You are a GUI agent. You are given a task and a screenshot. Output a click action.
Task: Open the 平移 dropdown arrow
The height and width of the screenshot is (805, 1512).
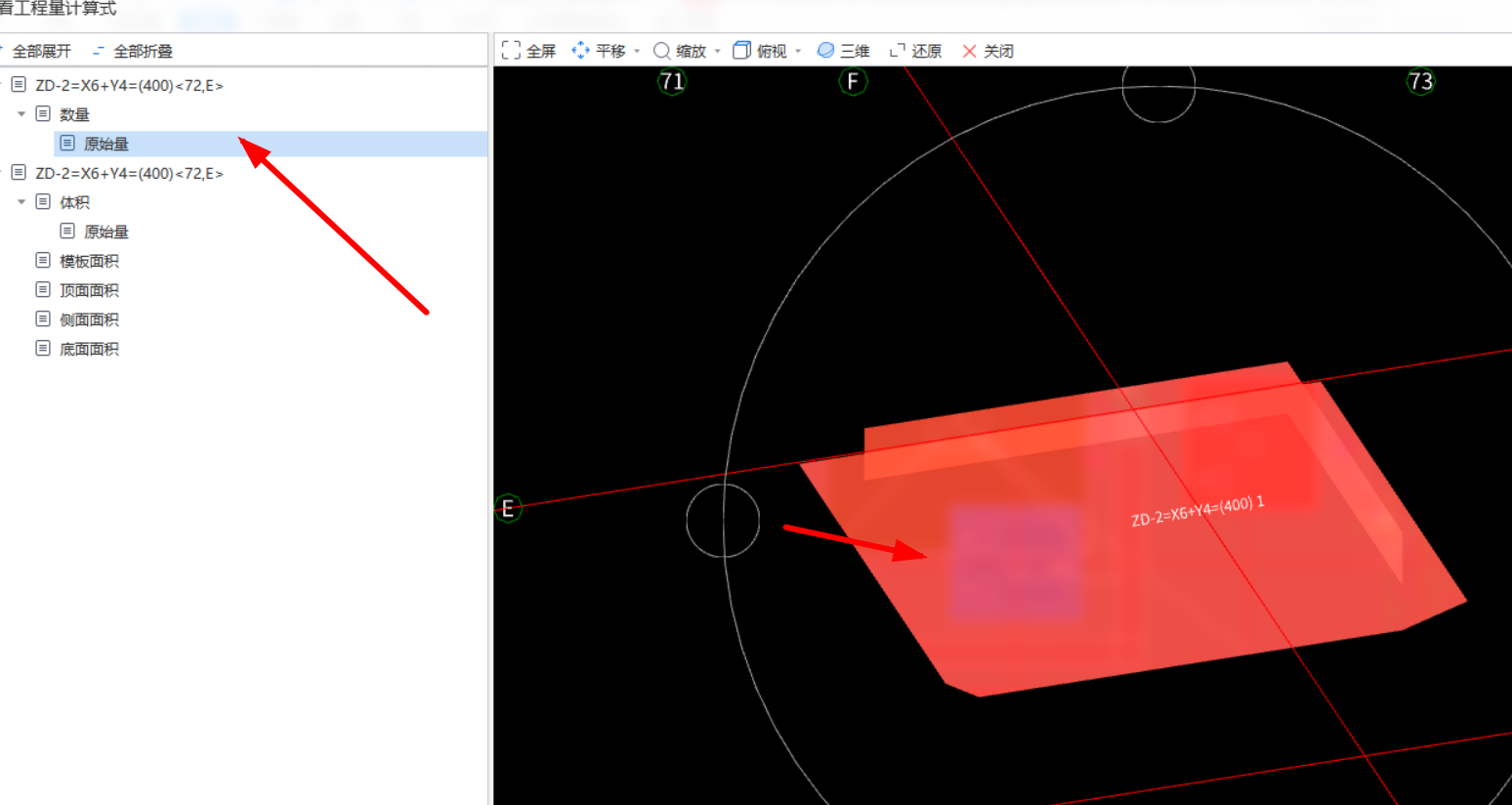pos(637,51)
